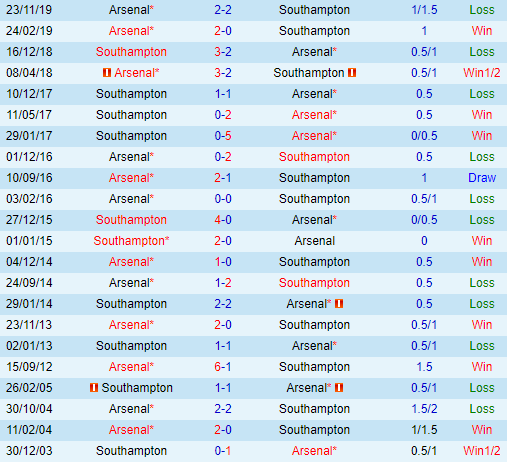
Task: Click red card icon beside Arsenal on 29/01/14
Action: pos(339,303)
